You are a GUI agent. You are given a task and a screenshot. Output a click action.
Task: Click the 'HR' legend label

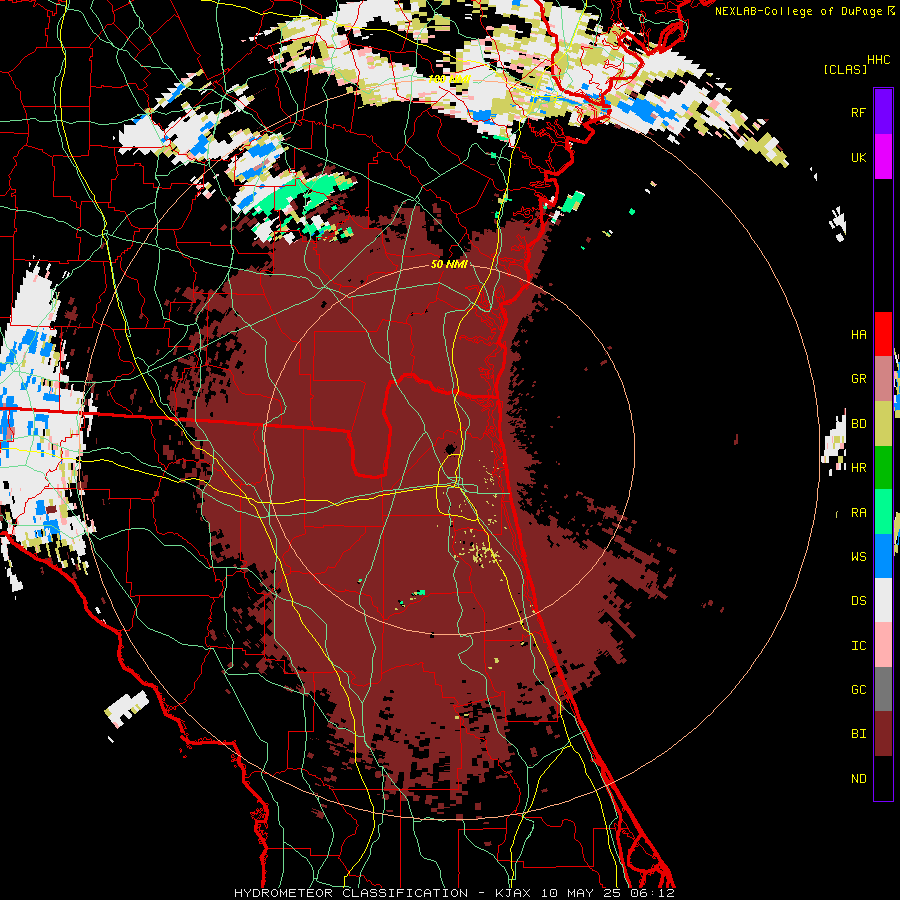(x=858, y=468)
